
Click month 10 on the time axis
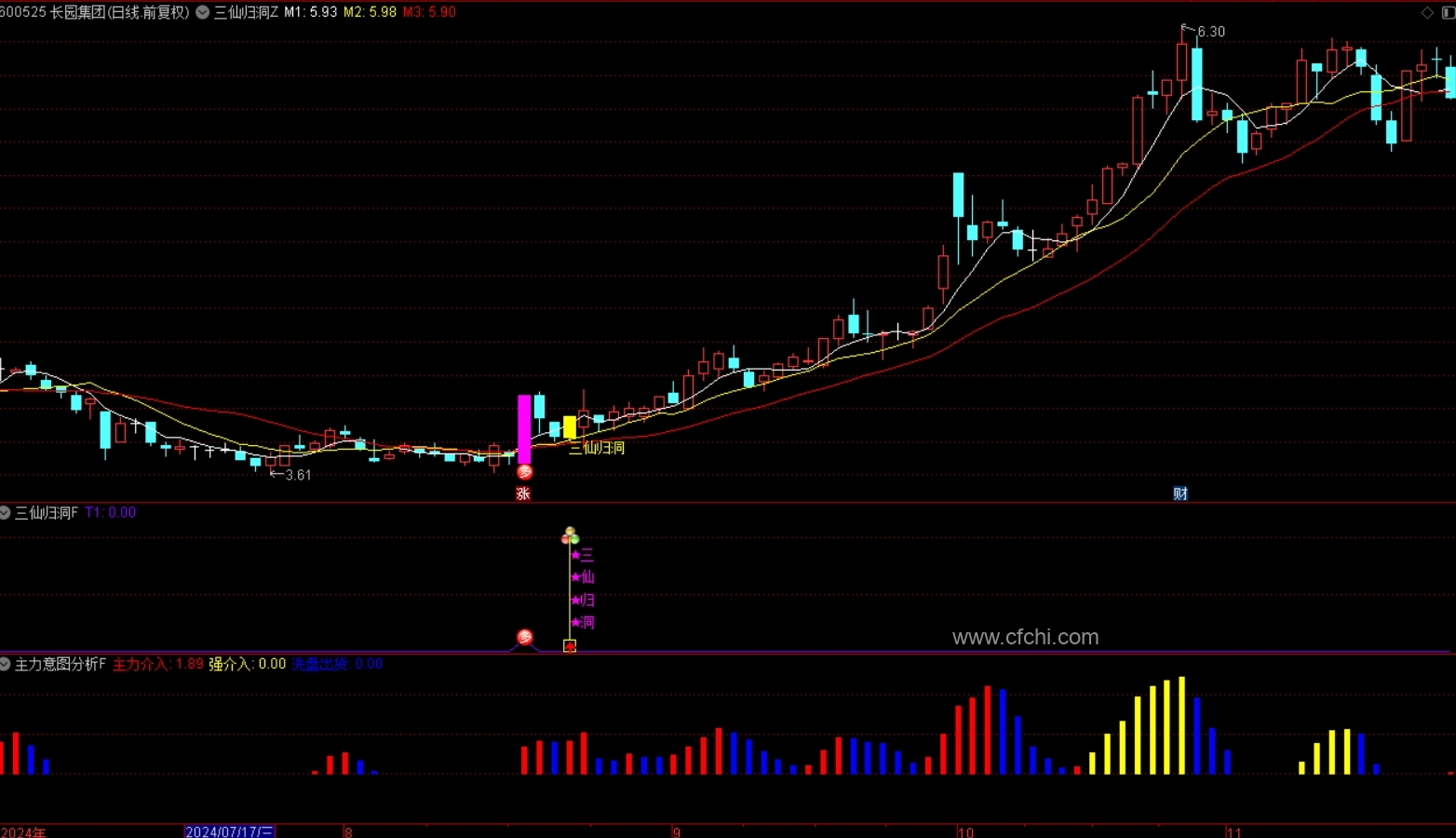point(965,831)
